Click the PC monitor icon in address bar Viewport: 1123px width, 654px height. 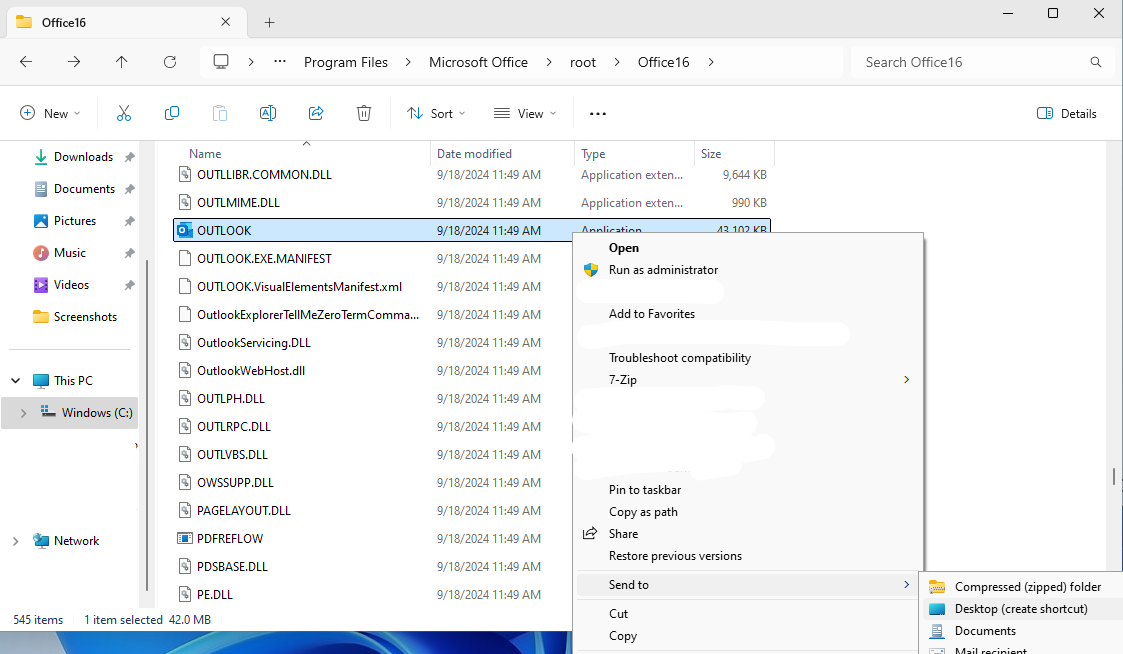coord(221,62)
